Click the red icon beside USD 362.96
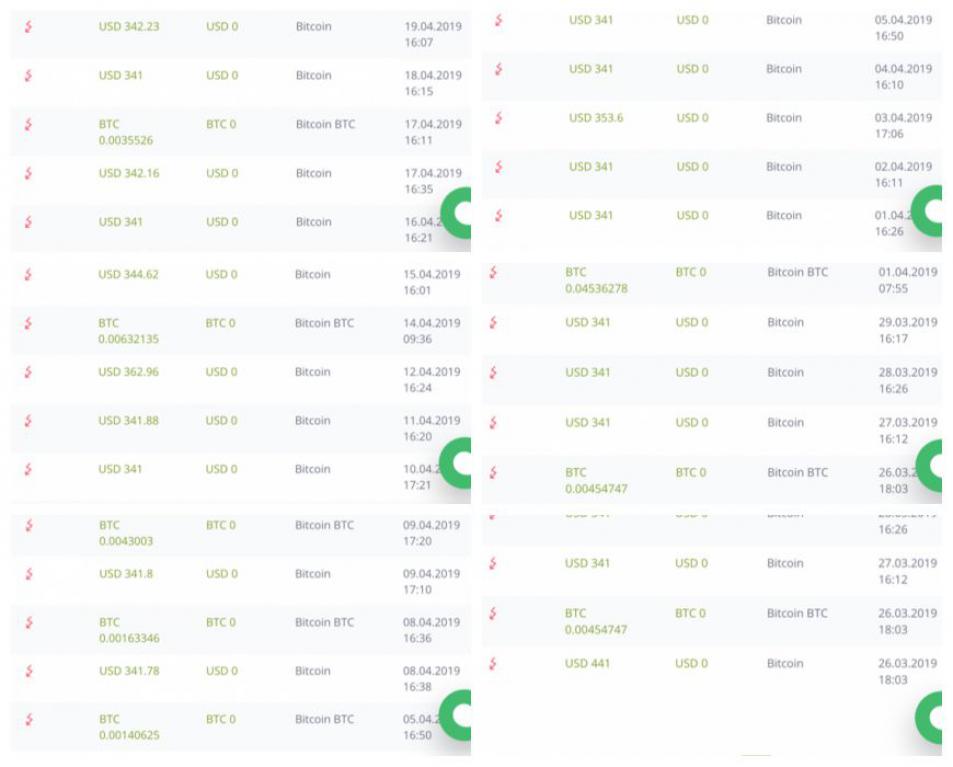This screenshot has height=767, width=953. tap(28, 372)
